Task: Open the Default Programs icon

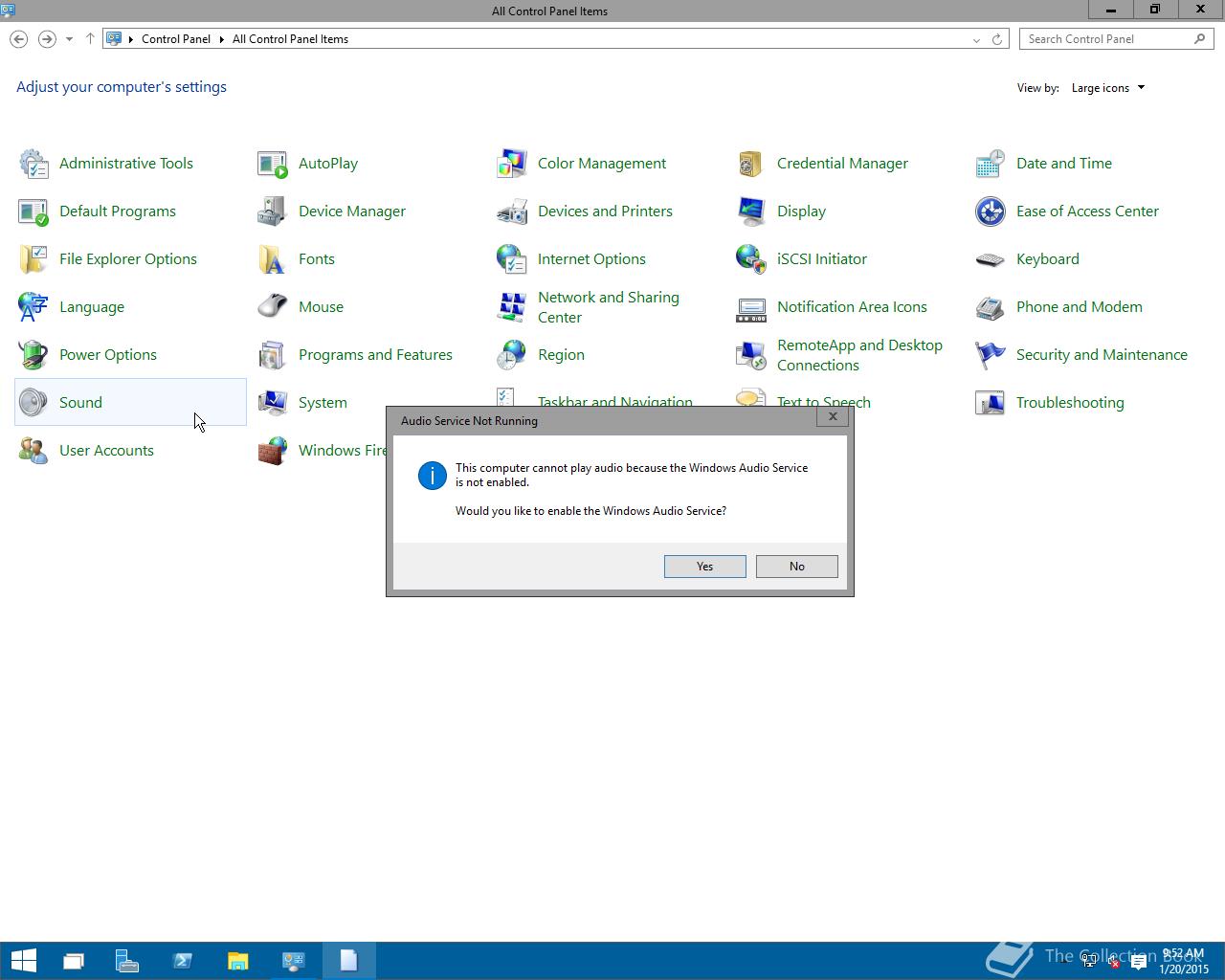Action: tap(33, 212)
